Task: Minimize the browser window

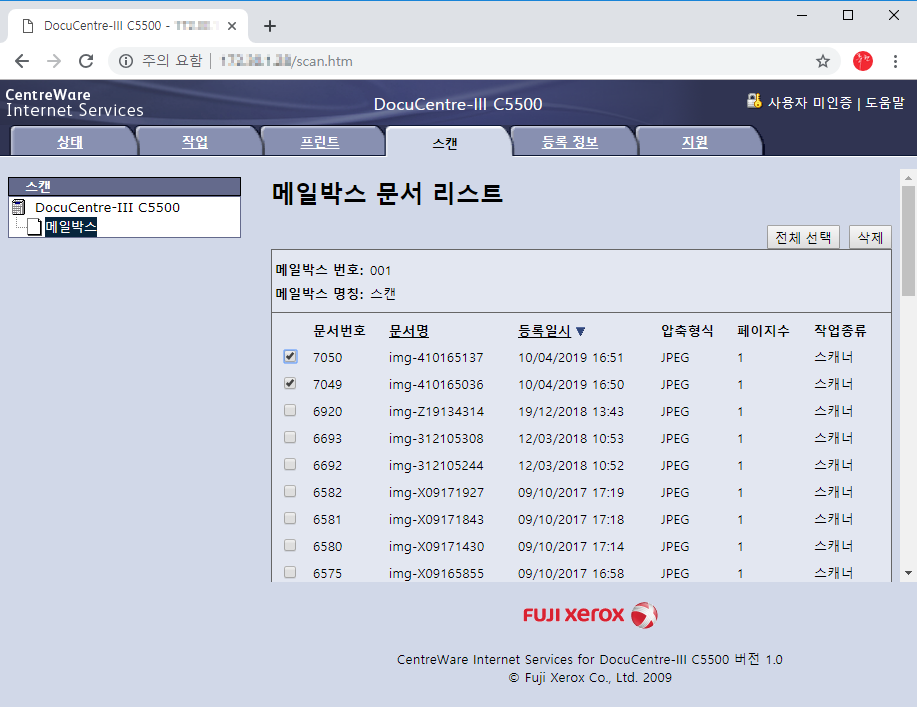Action: (x=802, y=15)
